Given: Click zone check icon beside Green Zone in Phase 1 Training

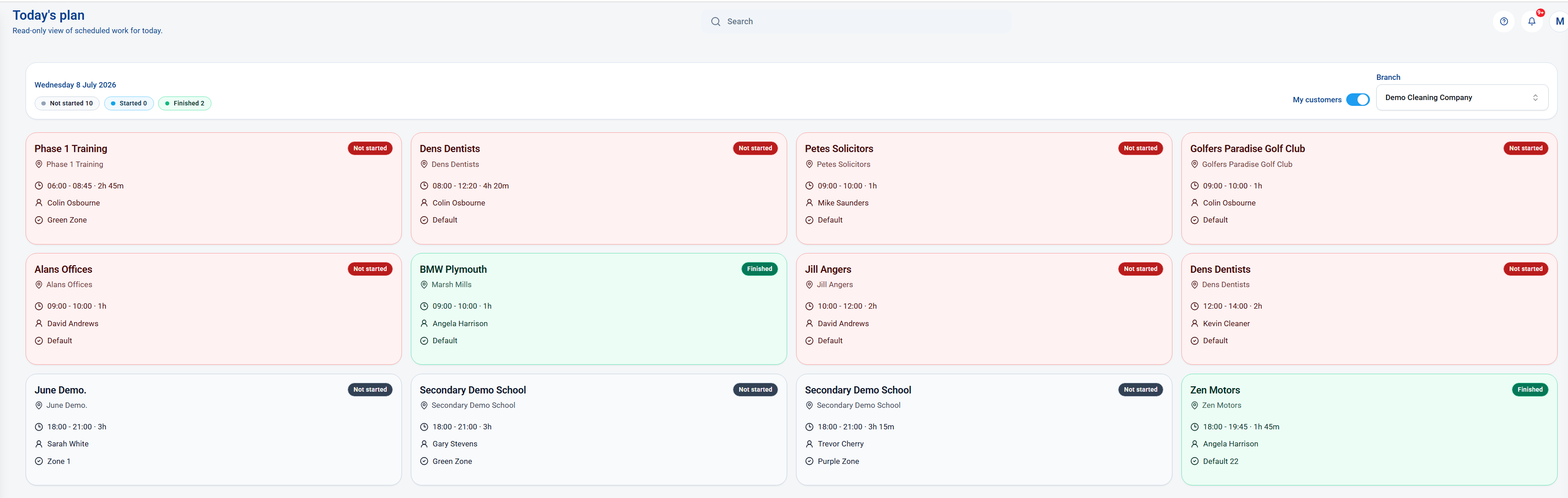Looking at the screenshot, I should [x=39, y=220].
